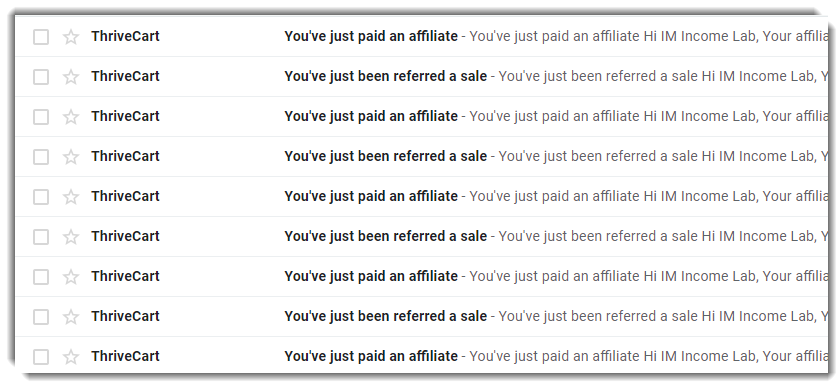Star the first ThriveCart email

coord(71,37)
